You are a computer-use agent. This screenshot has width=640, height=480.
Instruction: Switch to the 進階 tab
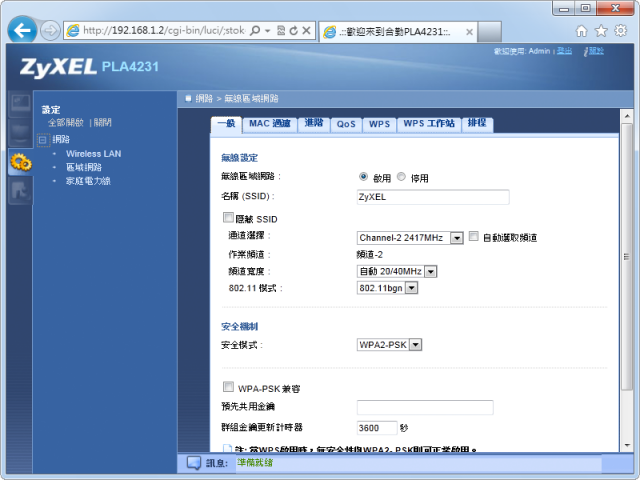313,124
